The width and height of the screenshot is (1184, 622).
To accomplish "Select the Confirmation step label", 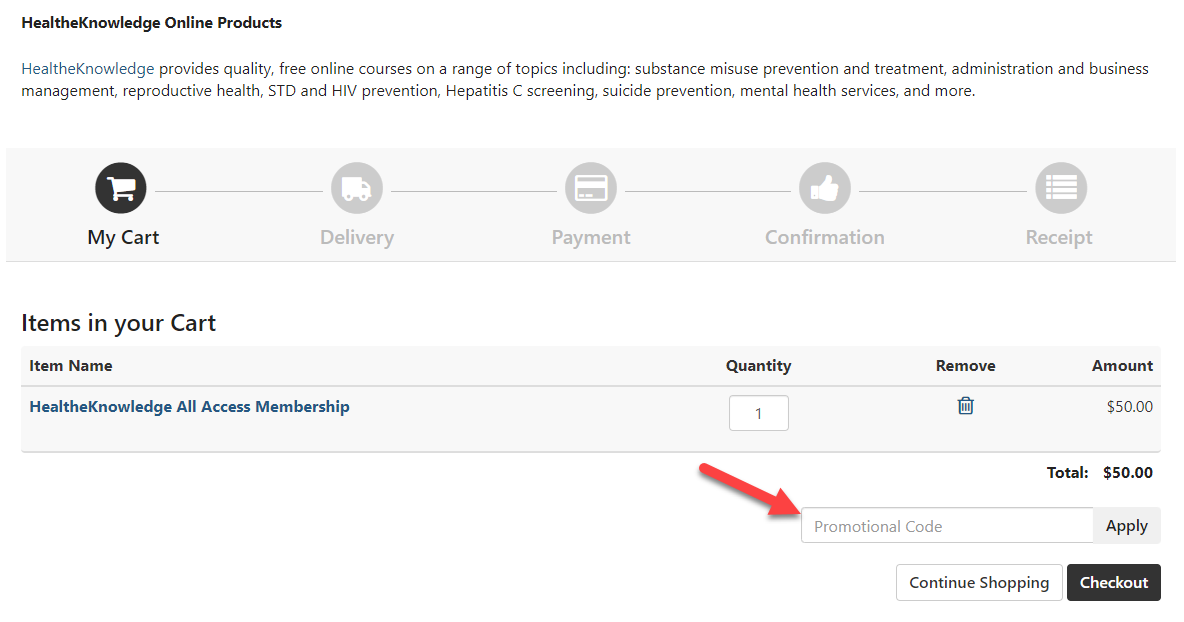I will click(x=825, y=238).
